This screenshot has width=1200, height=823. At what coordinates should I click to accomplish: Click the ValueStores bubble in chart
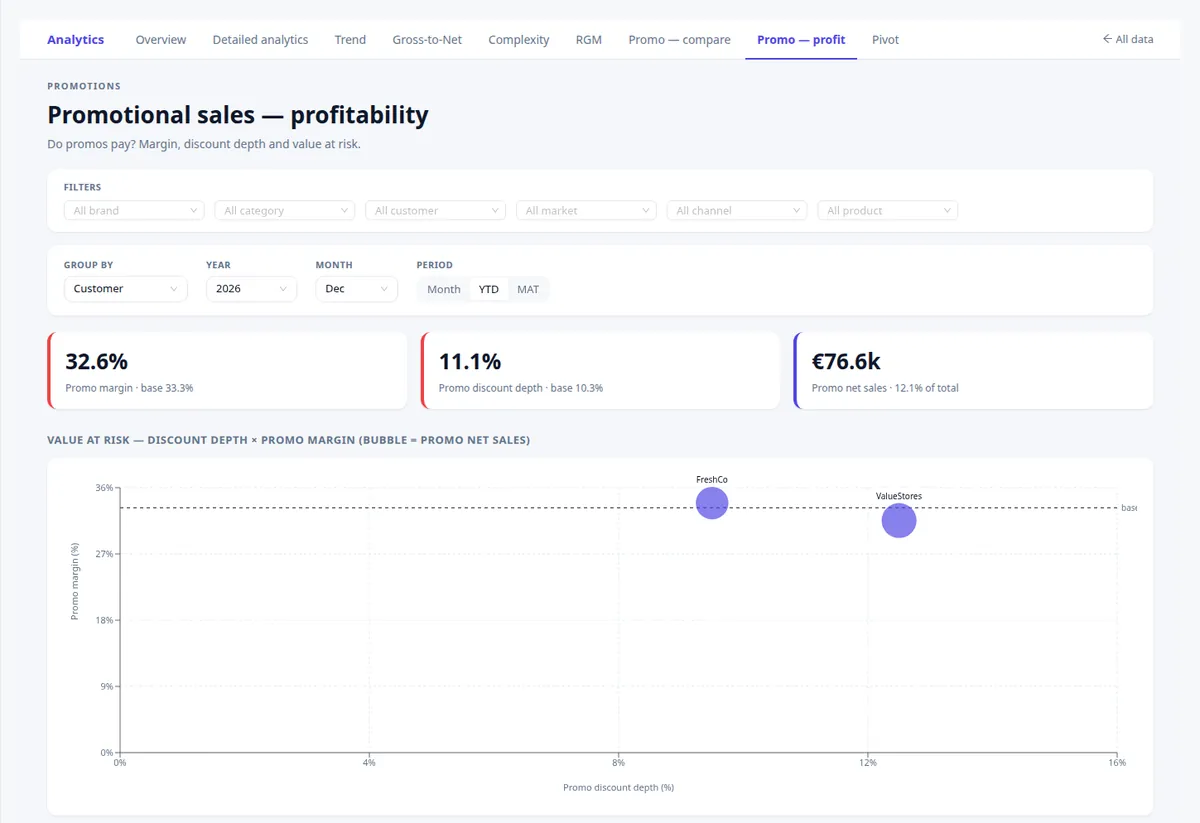click(x=899, y=520)
